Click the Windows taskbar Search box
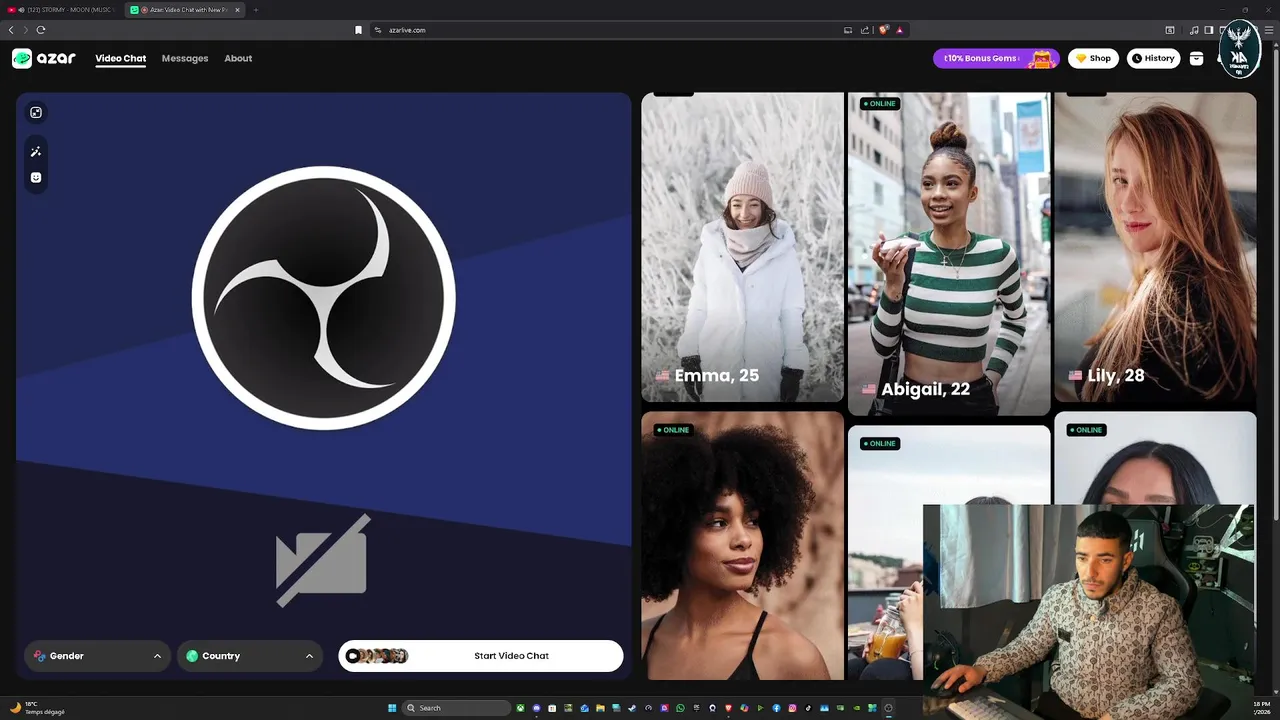The width and height of the screenshot is (1280, 720). point(456,708)
